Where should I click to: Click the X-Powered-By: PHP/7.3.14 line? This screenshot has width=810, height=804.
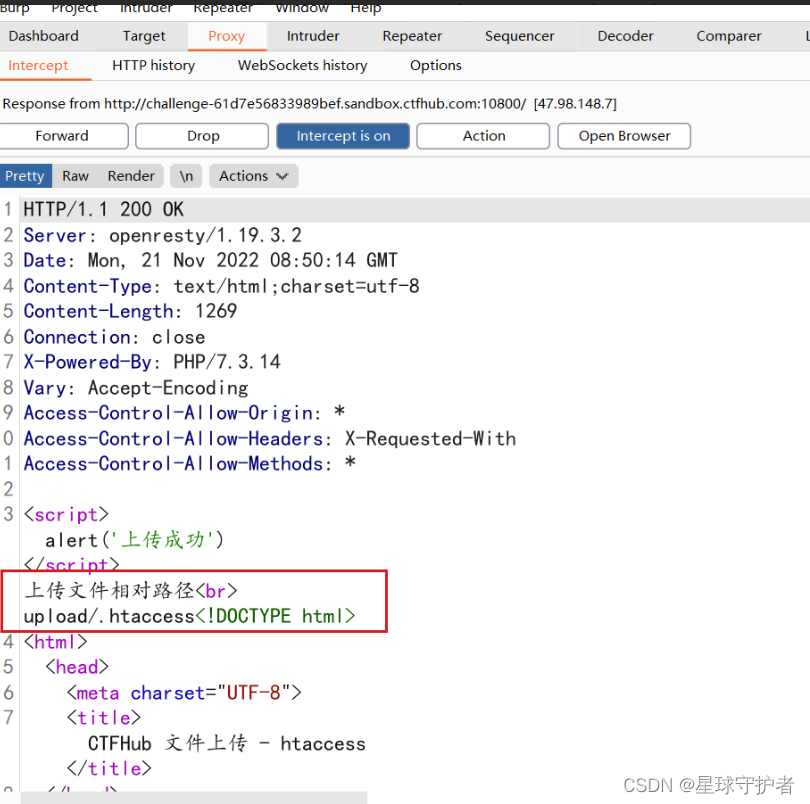tap(152, 362)
